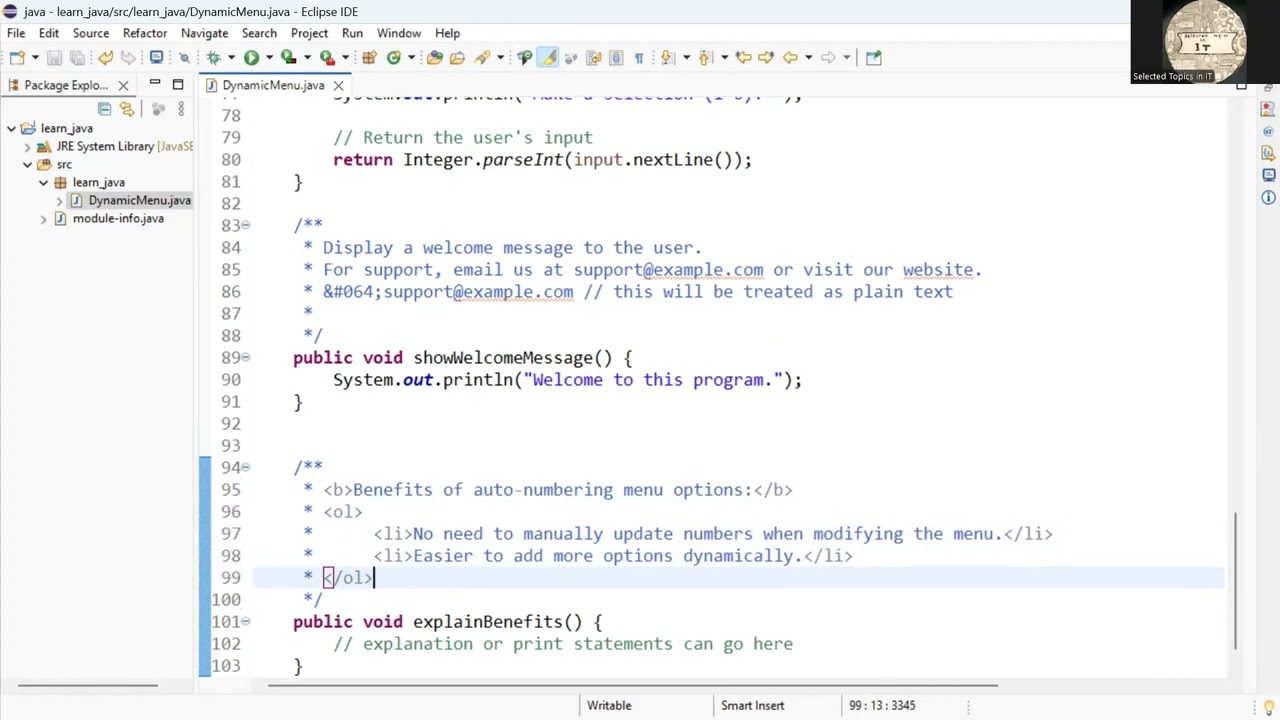Open dropdown beside Run icon

point(269,57)
